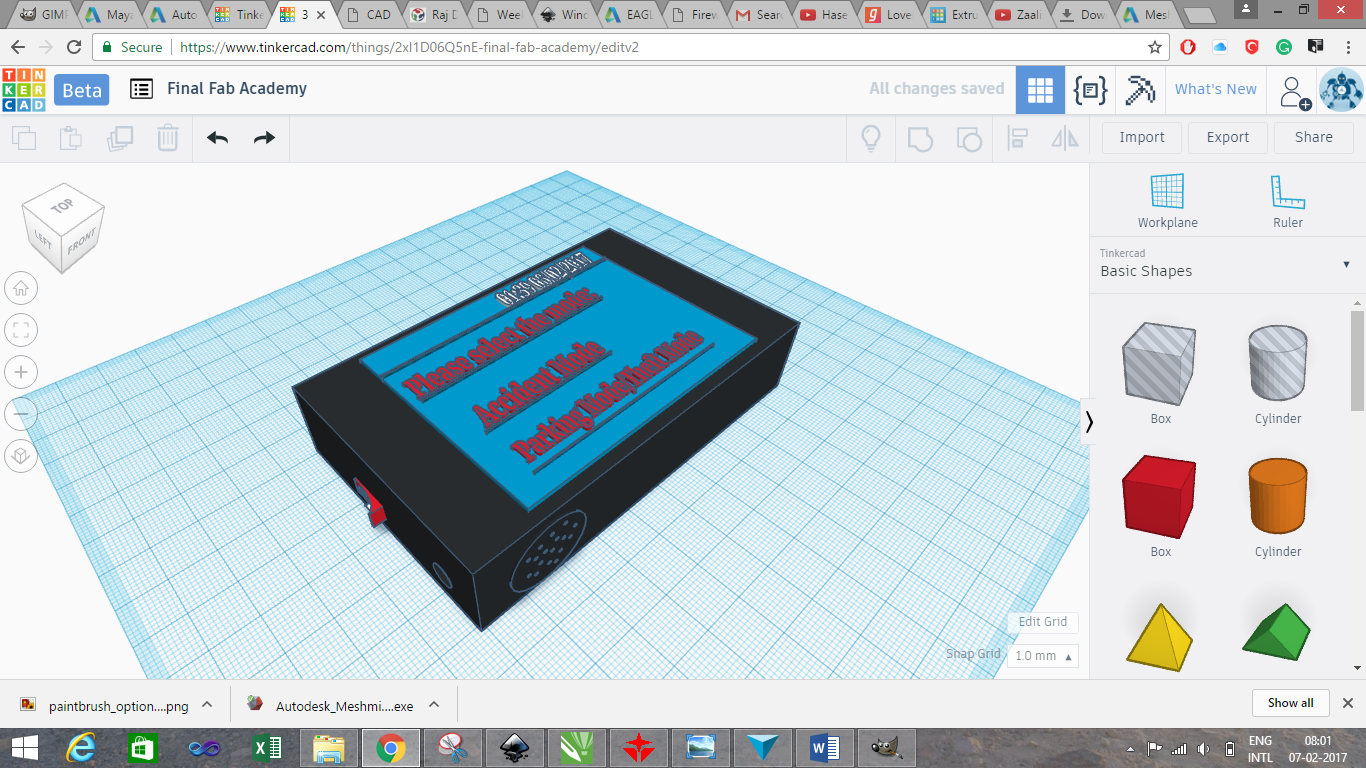This screenshot has height=768, width=1366.
Task: Expand the Autodesk_Meshmi exe download menu
Action: [x=434, y=704]
